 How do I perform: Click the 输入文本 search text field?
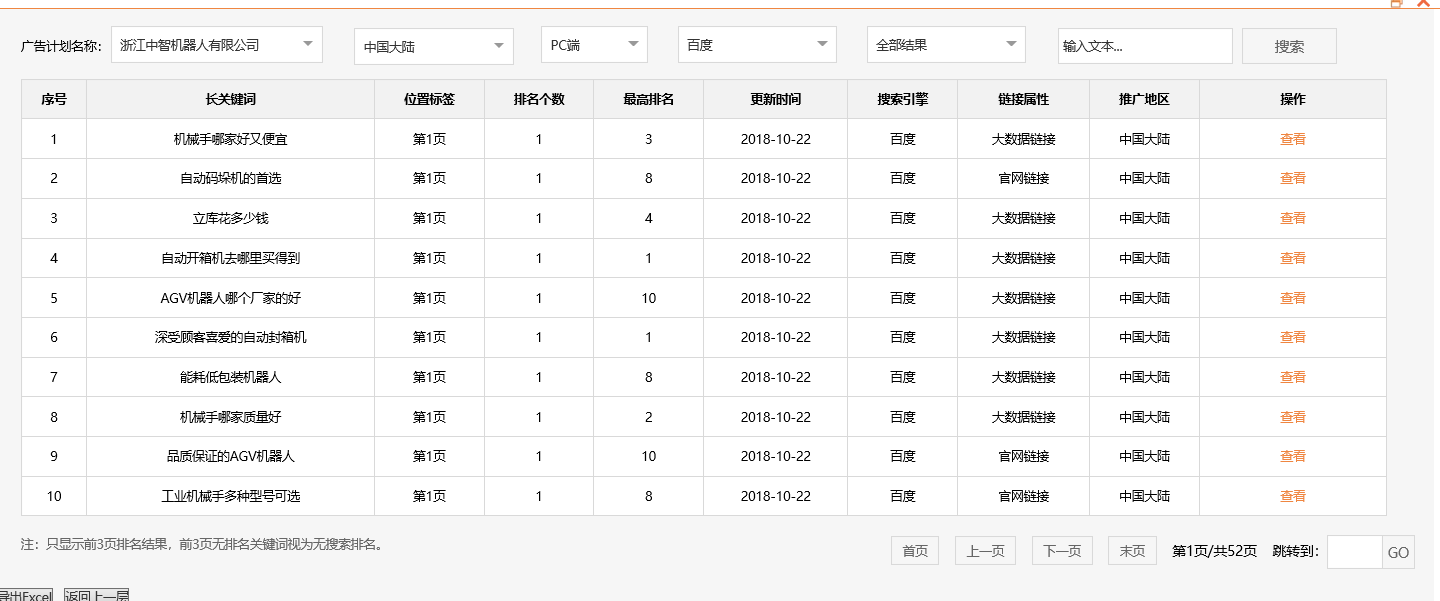pos(1145,45)
